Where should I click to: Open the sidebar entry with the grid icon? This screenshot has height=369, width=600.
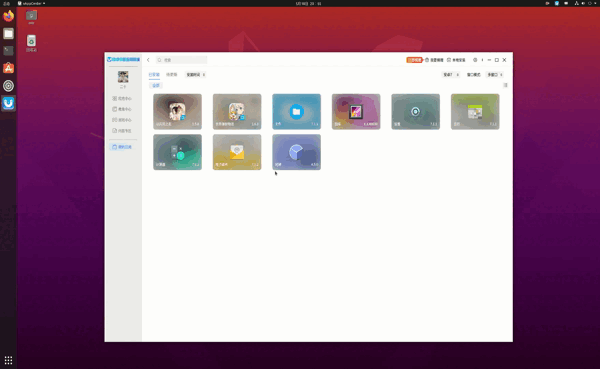point(122,98)
